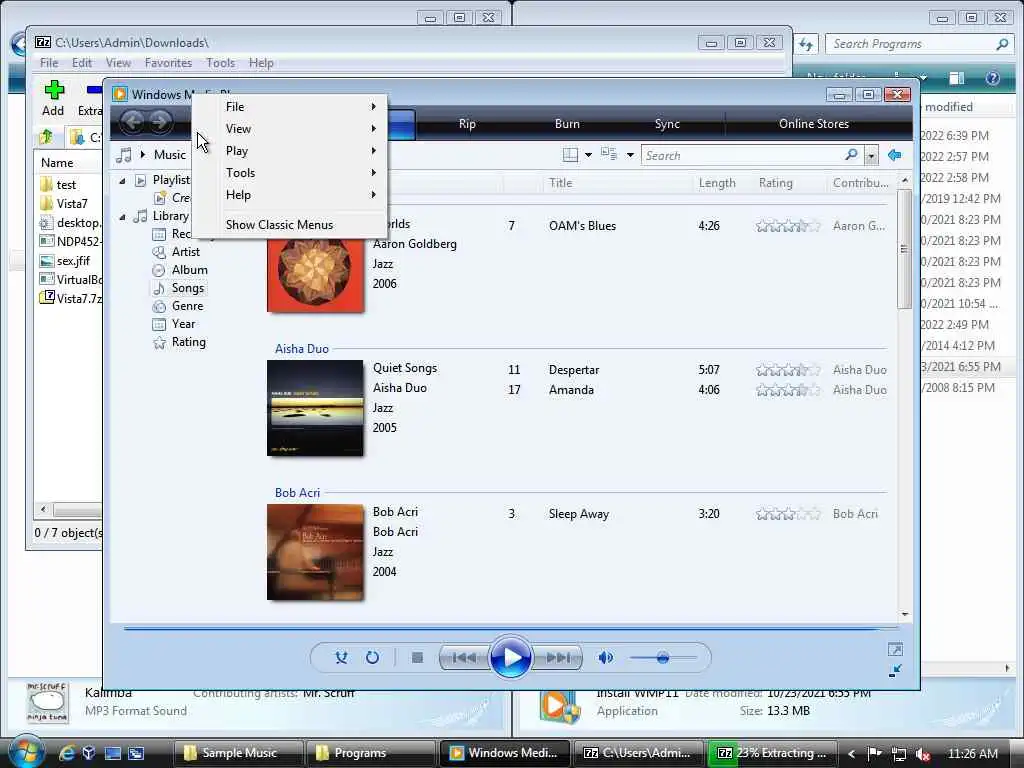
Task: Switch to 23% Extracting taskbar button
Action: coord(774,753)
